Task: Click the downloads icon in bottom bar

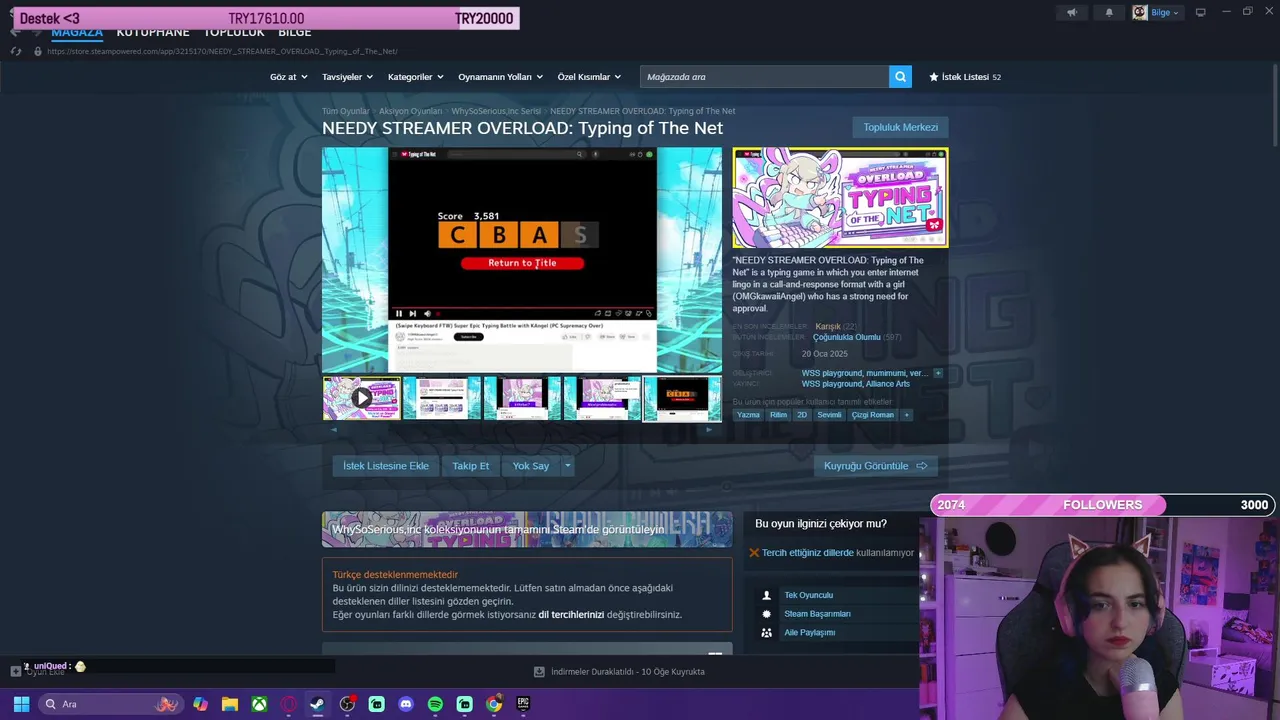Action: pyautogui.click(x=539, y=672)
